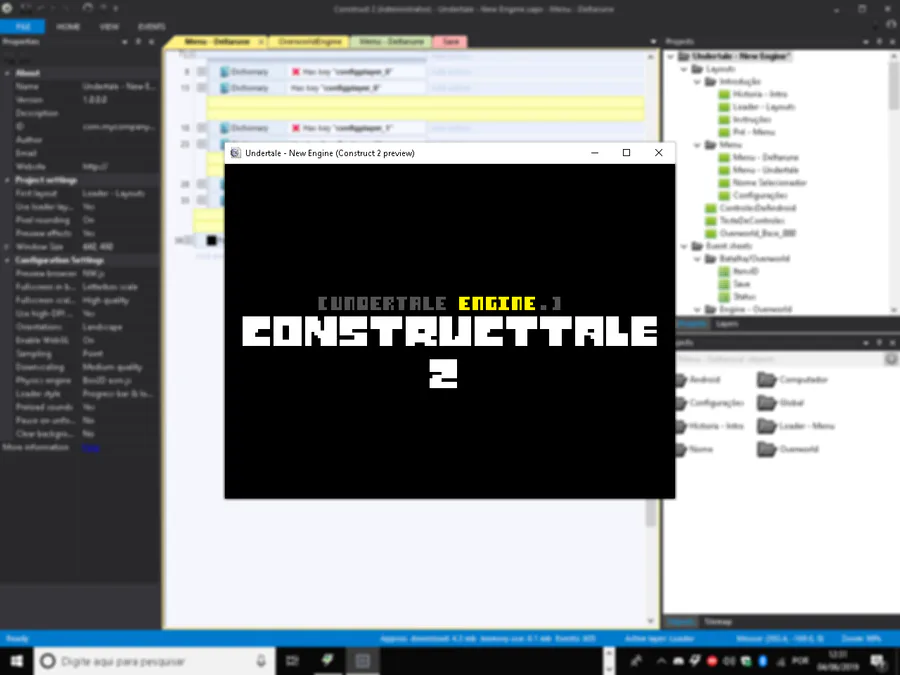This screenshot has height=675, width=900.
Task: Switch to the Tilemap panel tab
Action: 718,622
